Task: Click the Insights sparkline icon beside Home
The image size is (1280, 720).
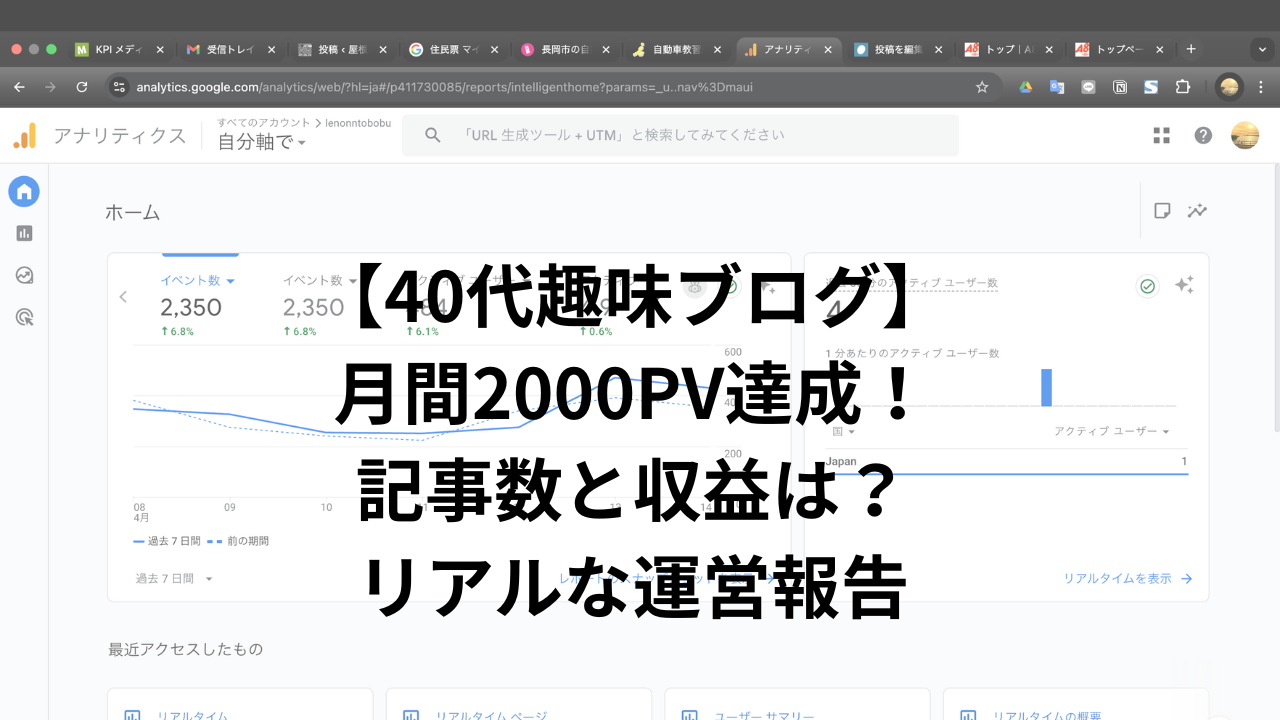Action: [x=1197, y=211]
